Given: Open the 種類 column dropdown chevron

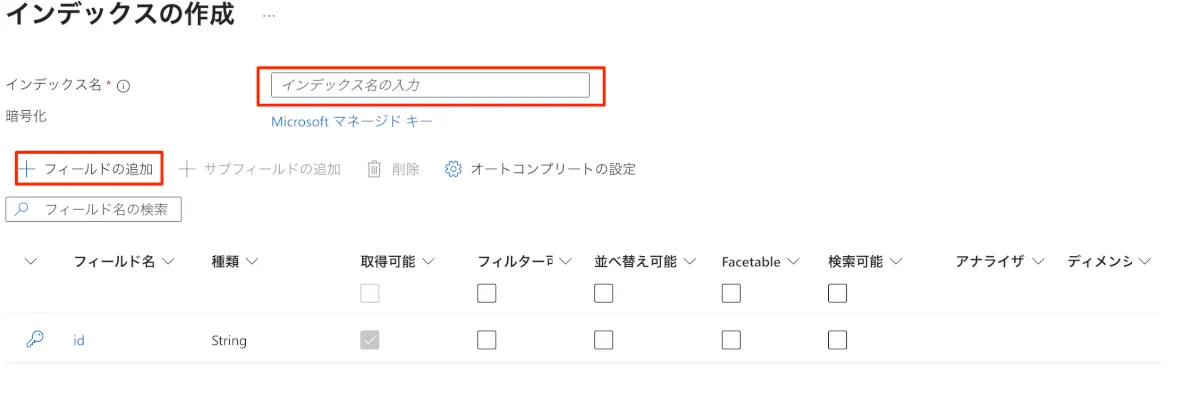Looking at the screenshot, I should click(251, 262).
